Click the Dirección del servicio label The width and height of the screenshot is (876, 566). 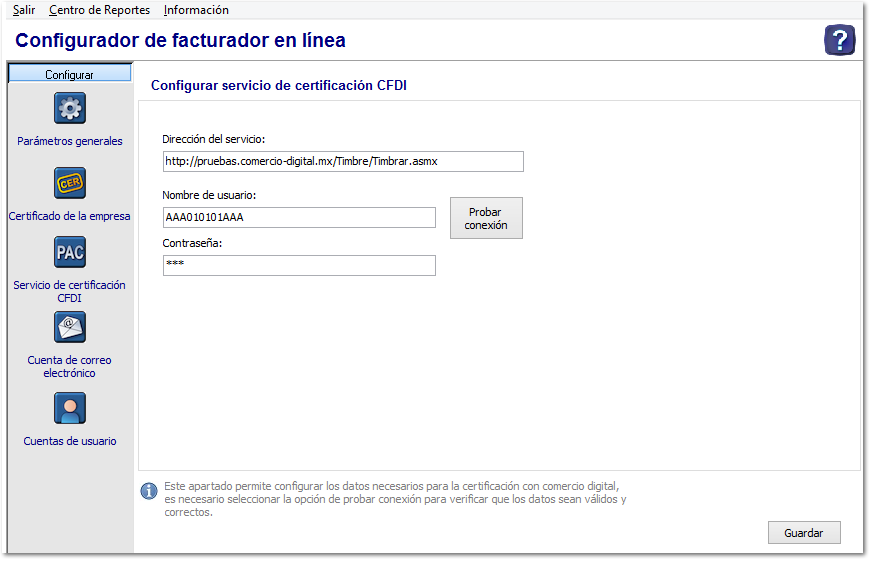coord(214,139)
